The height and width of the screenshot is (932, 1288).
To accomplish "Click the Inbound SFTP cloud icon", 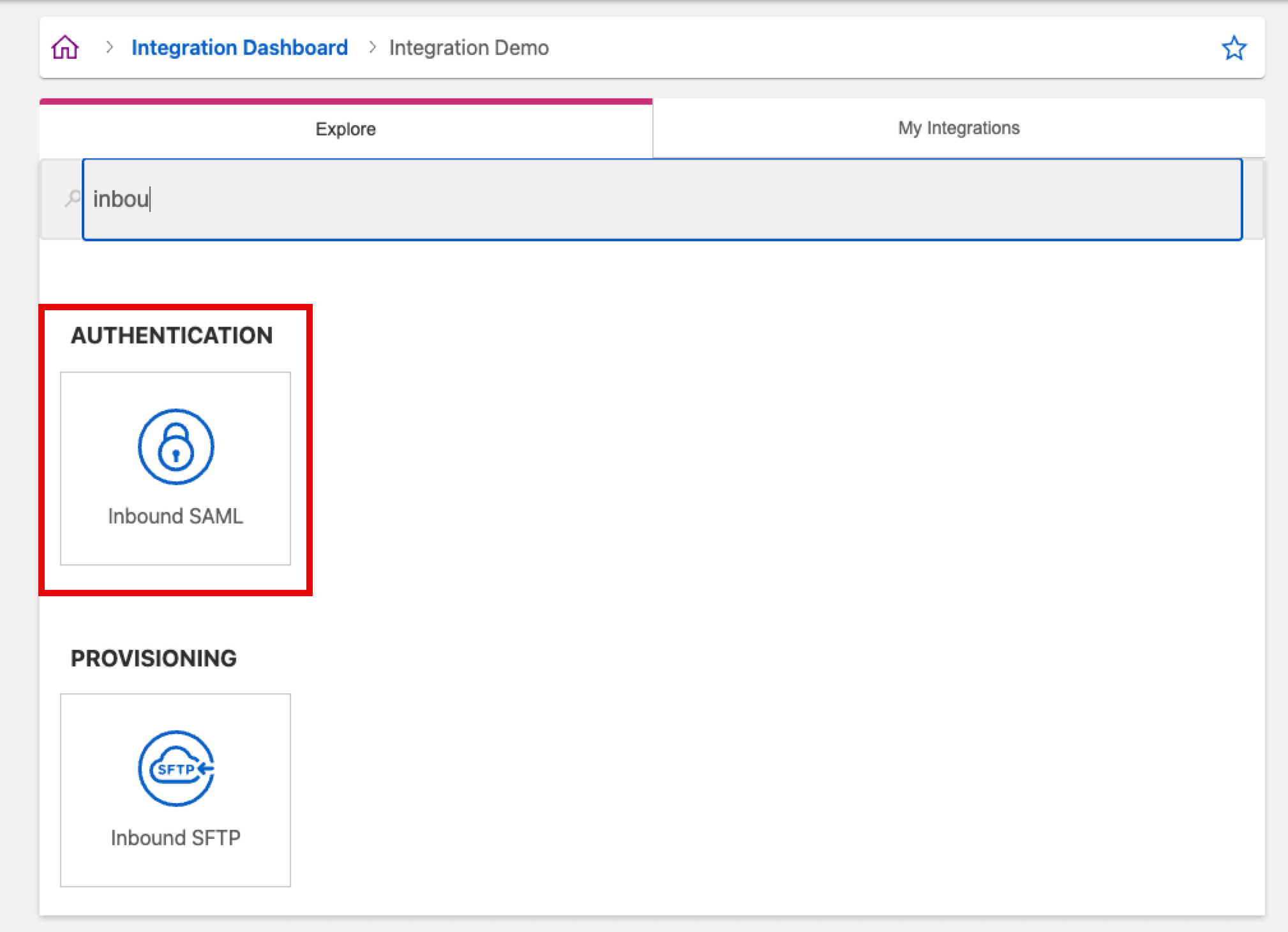I will point(176,769).
